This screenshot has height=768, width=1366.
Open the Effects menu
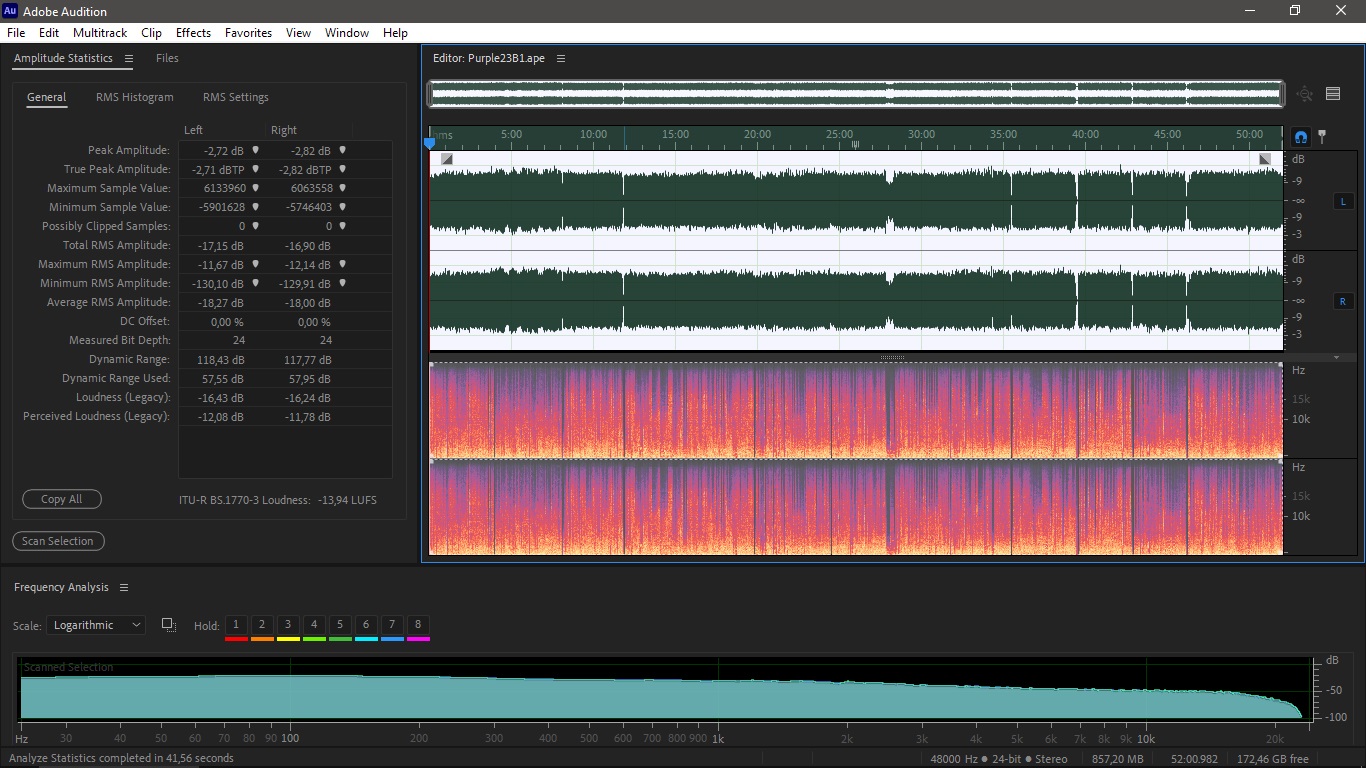[x=193, y=33]
